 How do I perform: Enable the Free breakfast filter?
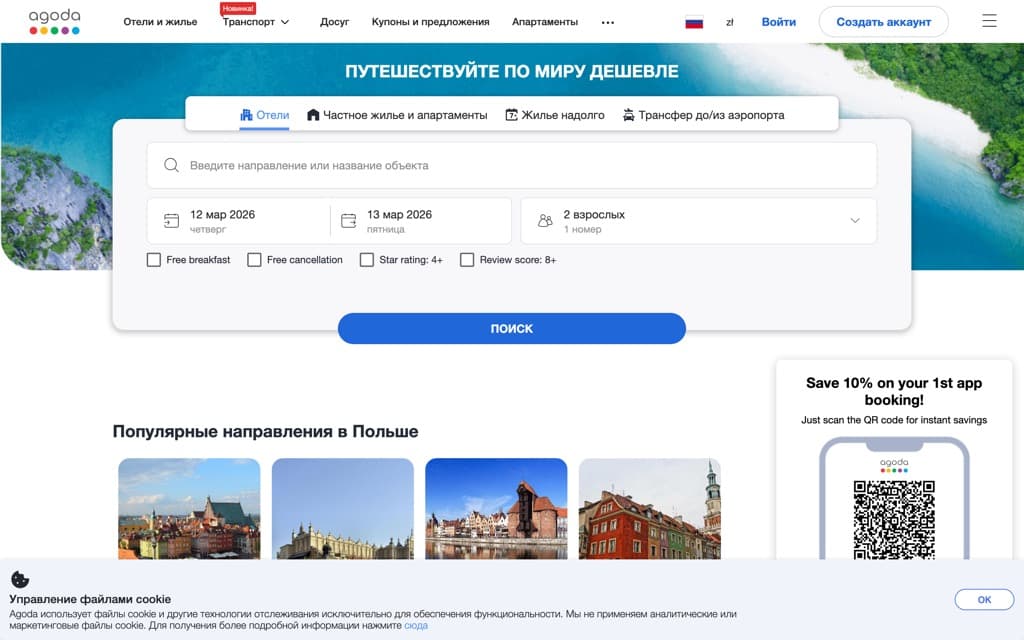153,259
